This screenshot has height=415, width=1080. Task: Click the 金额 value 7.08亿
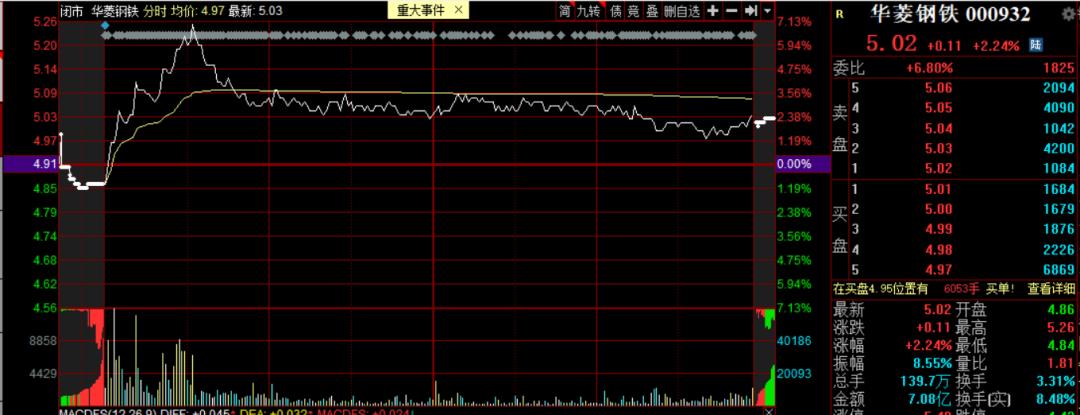(x=932, y=399)
